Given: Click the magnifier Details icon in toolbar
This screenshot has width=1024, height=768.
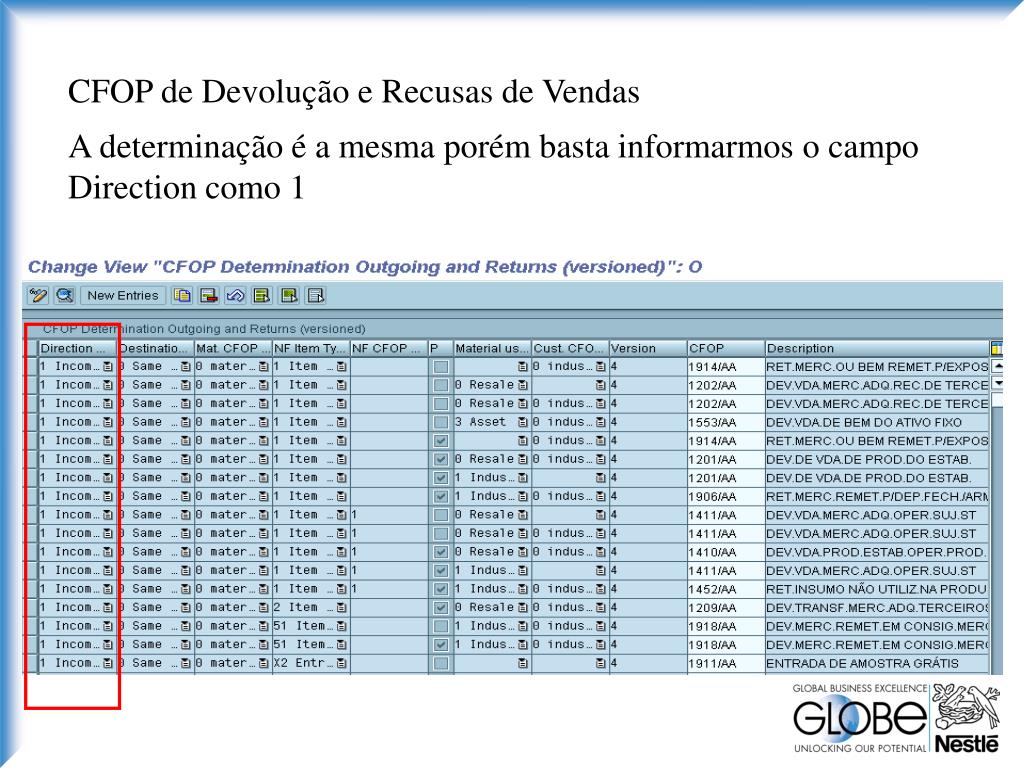Looking at the screenshot, I should (65, 296).
